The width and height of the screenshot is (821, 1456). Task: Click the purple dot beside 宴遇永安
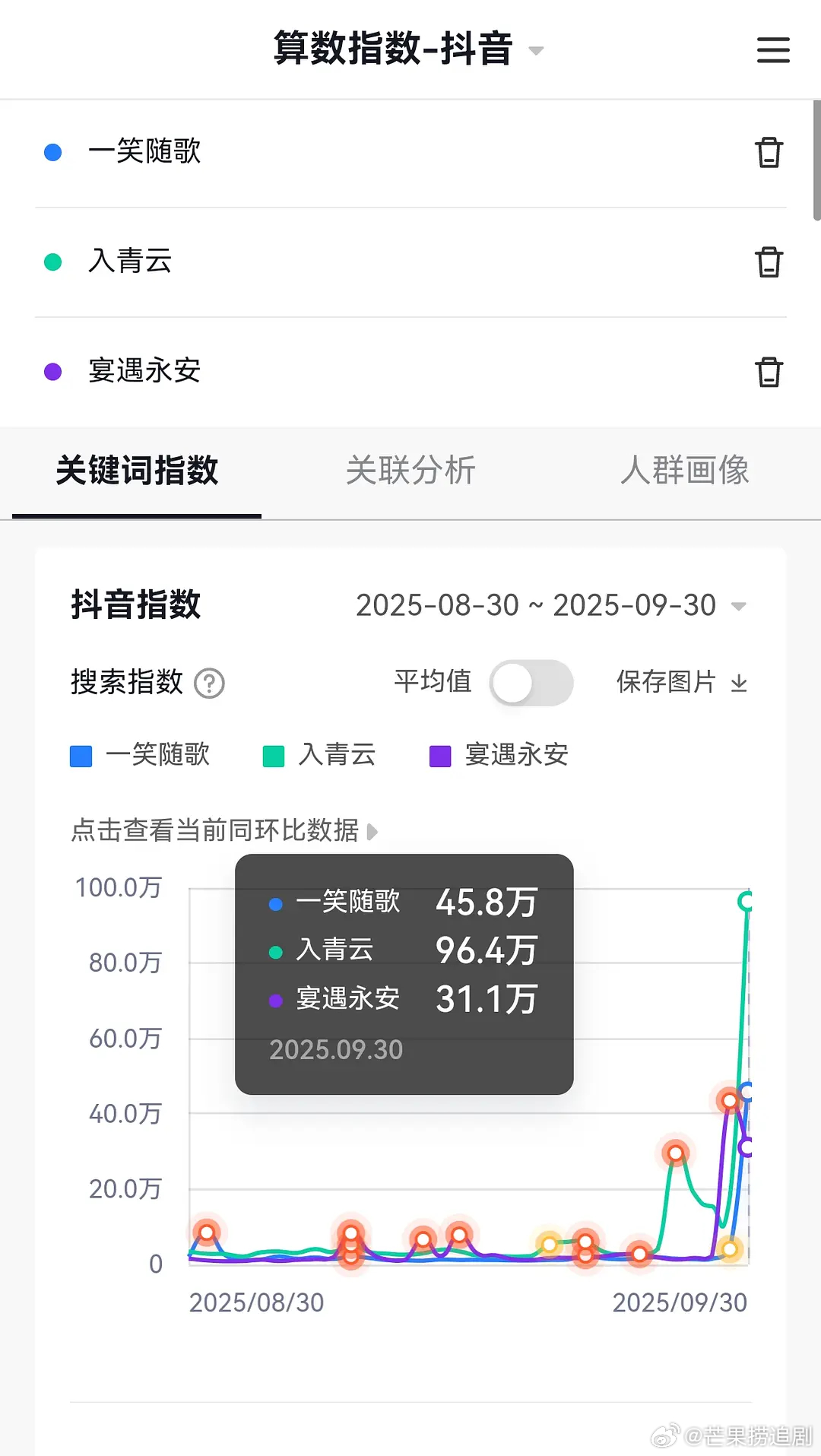coord(52,372)
